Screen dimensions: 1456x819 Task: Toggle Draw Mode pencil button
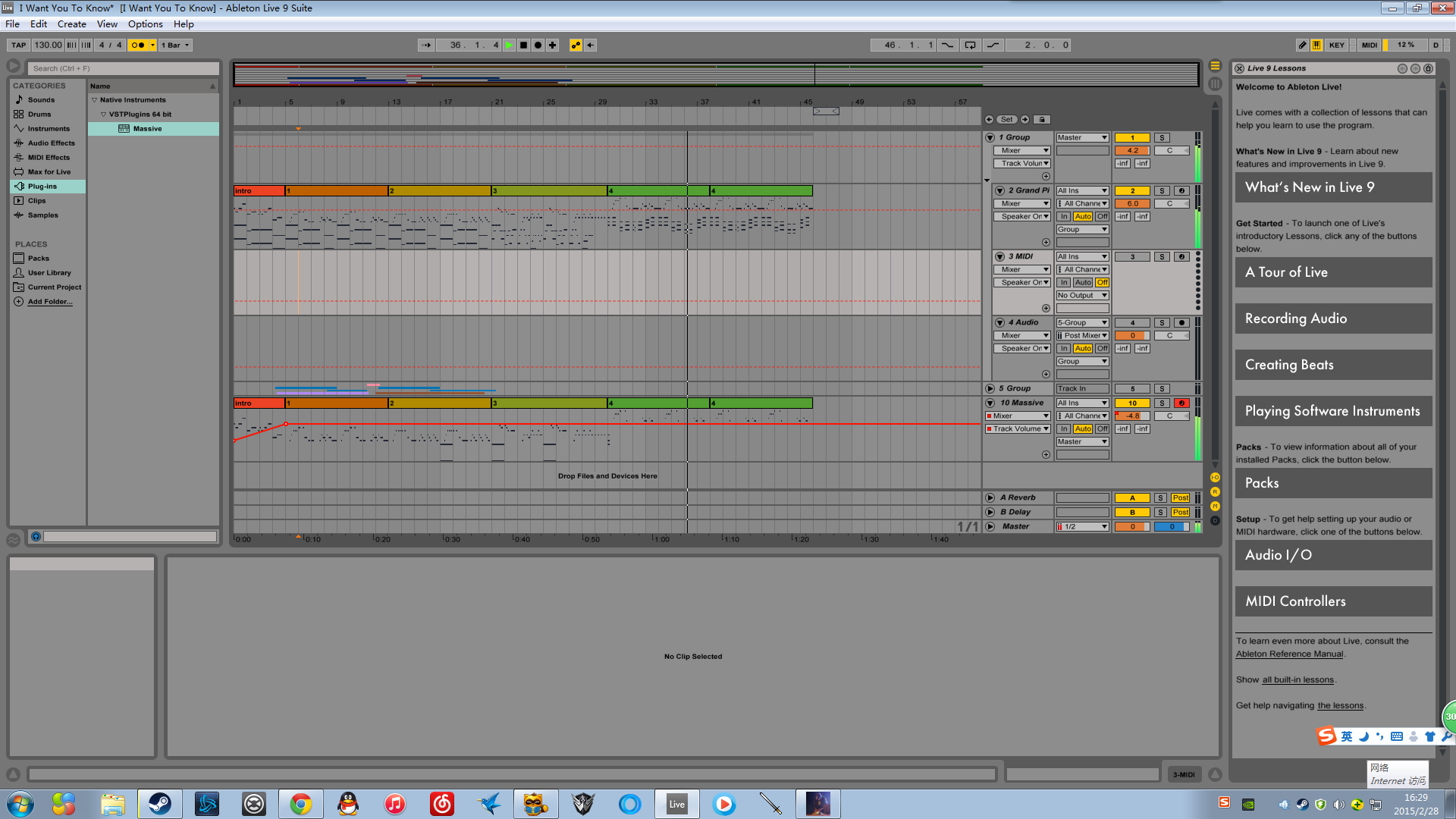pyautogui.click(x=1302, y=45)
